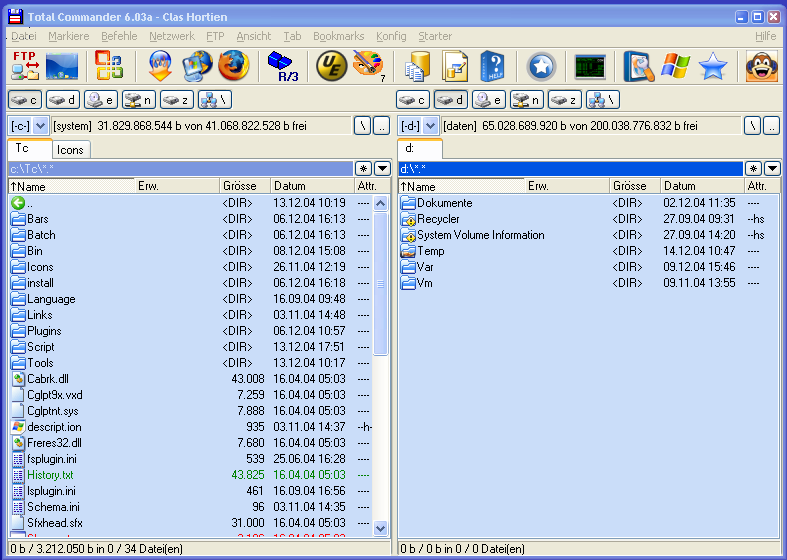Select the Tc tab in left panel
The image size is (787, 560).
[29, 149]
